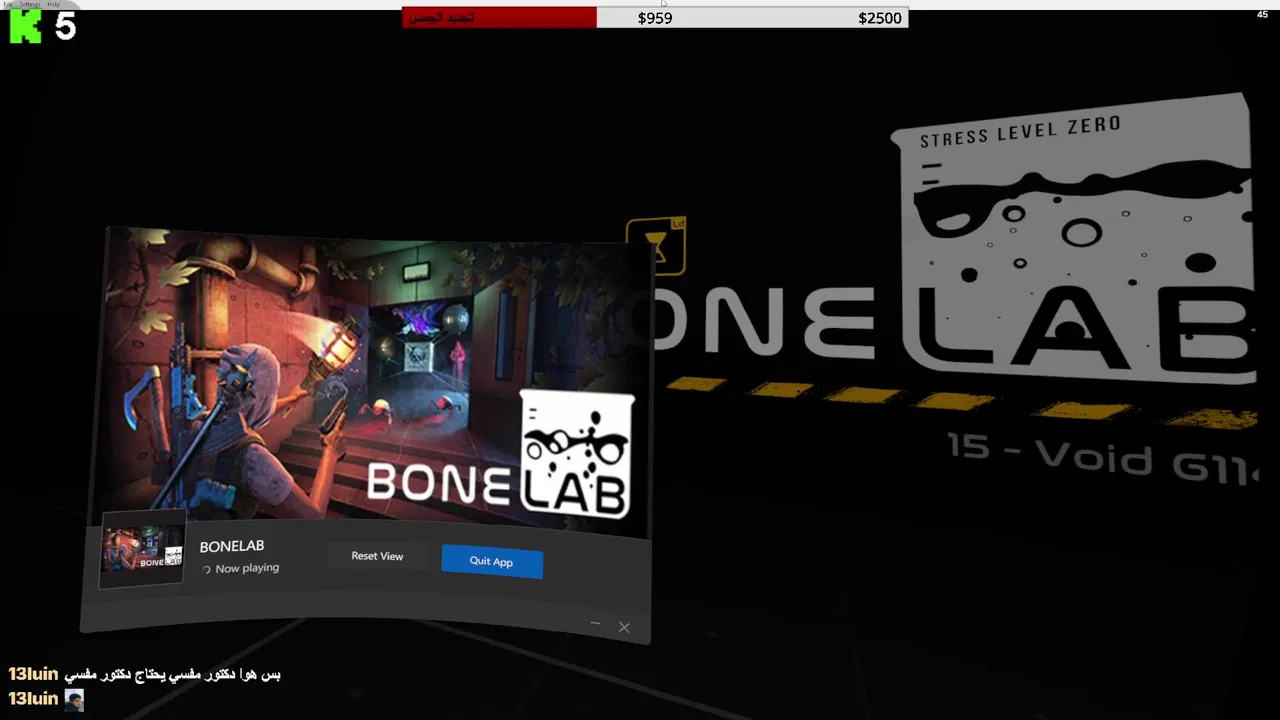Image resolution: width=1280 pixels, height=720 pixels.
Task: Click the small BONELAB game thumbnail
Action: pyautogui.click(x=143, y=548)
